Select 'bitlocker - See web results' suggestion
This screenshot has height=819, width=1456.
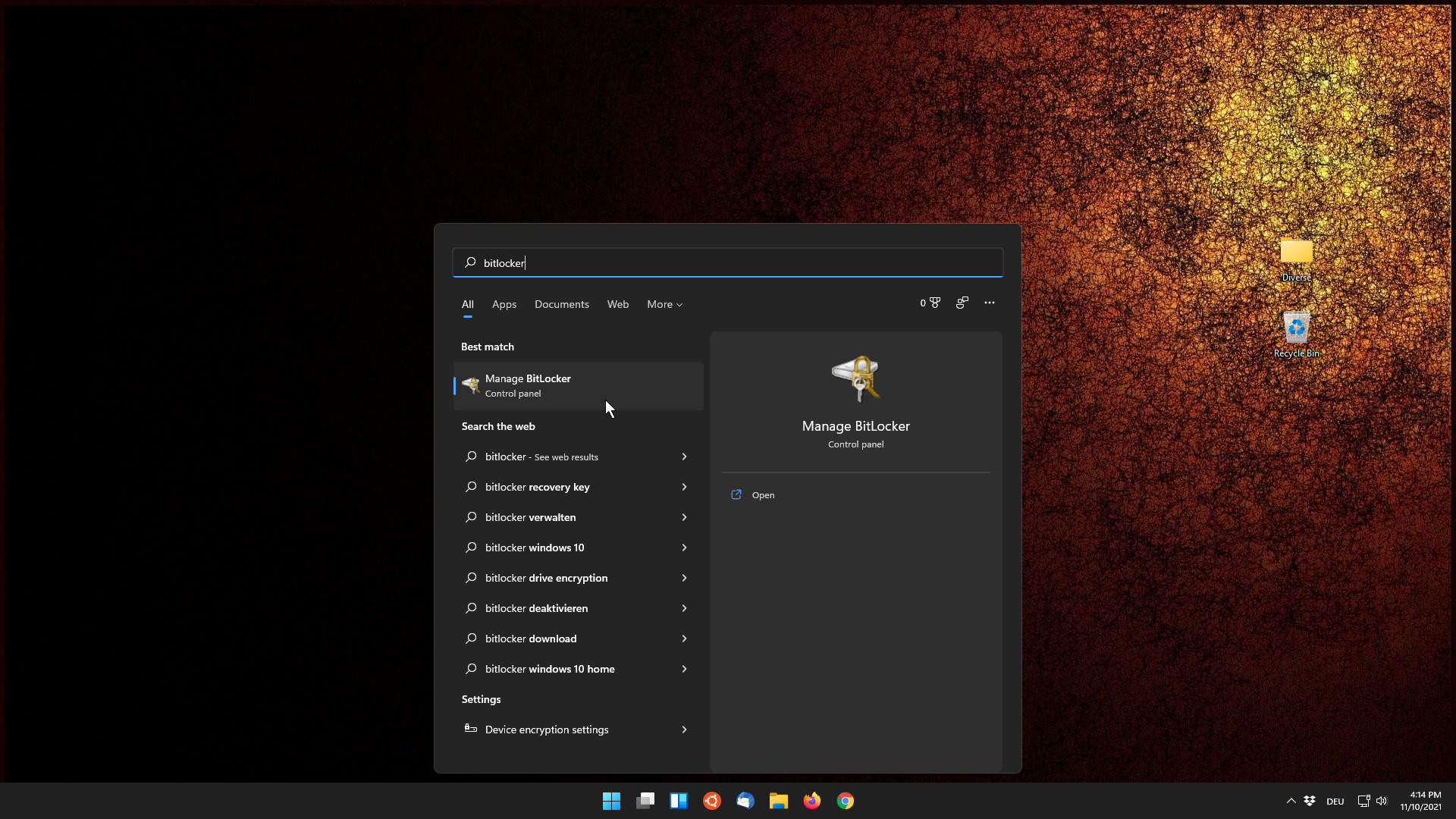pos(579,457)
